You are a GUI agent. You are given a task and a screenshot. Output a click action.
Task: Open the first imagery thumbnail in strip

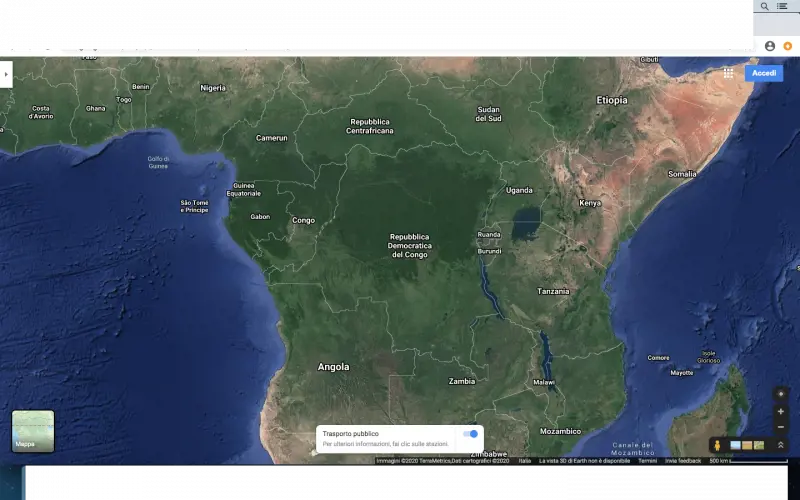(735, 445)
